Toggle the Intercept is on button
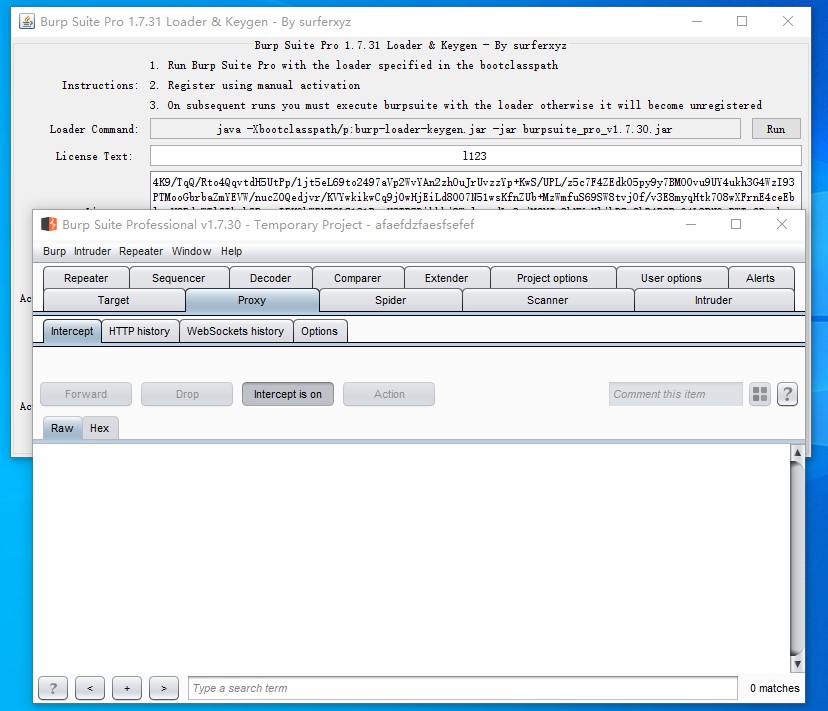 click(288, 394)
